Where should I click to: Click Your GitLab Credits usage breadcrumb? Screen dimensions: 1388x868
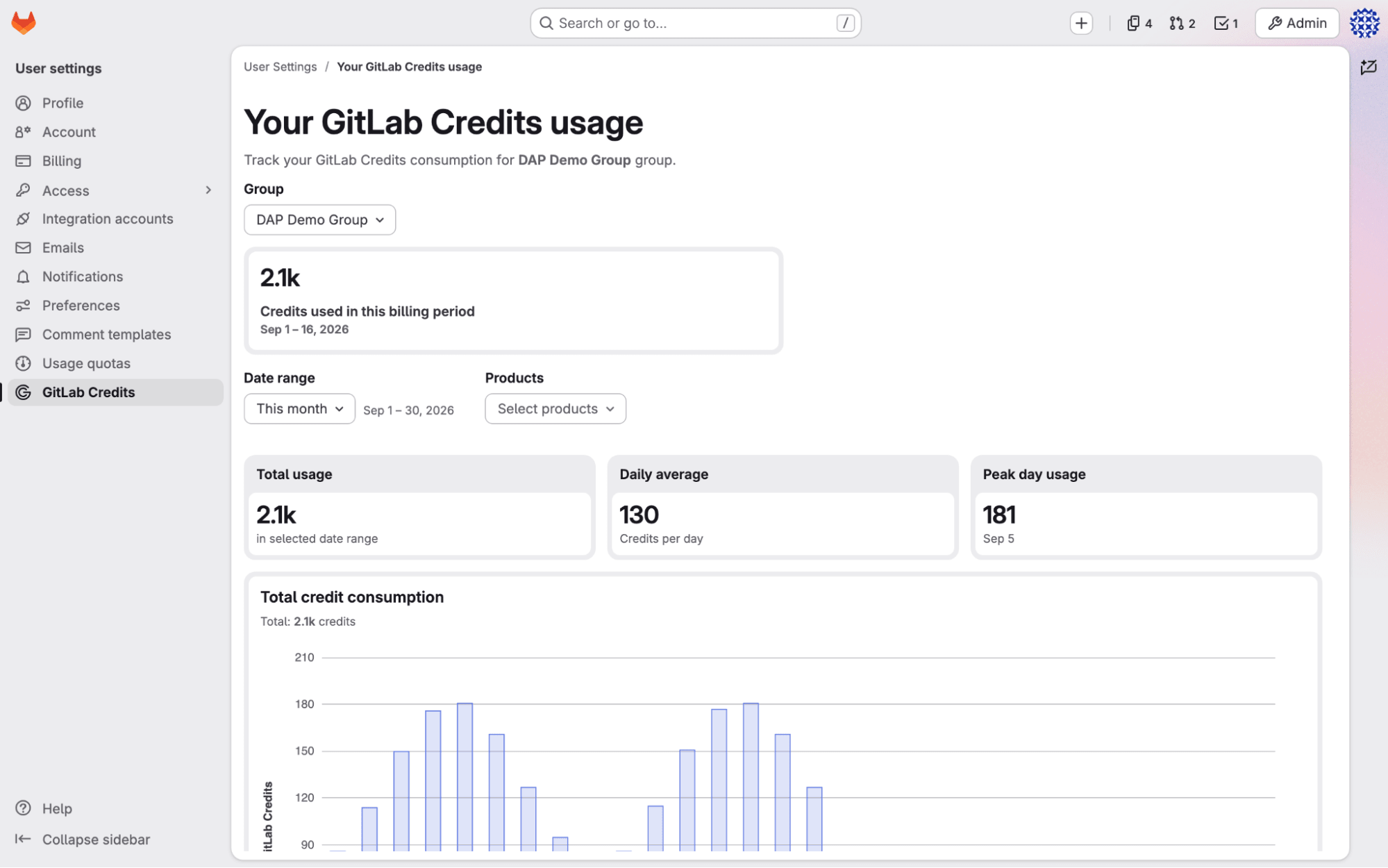coord(409,67)
